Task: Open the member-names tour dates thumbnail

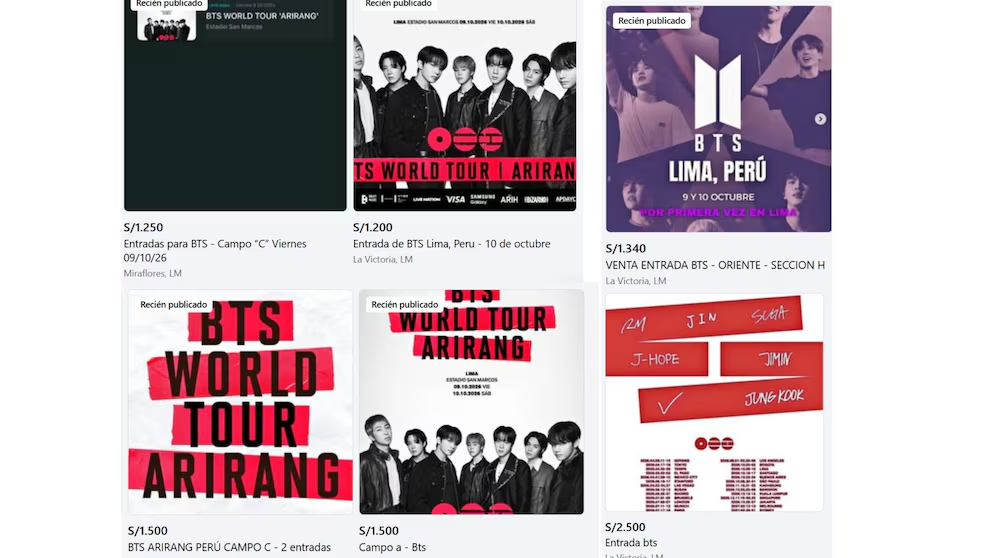Action: pyautogui.click(x=714, y=402)
